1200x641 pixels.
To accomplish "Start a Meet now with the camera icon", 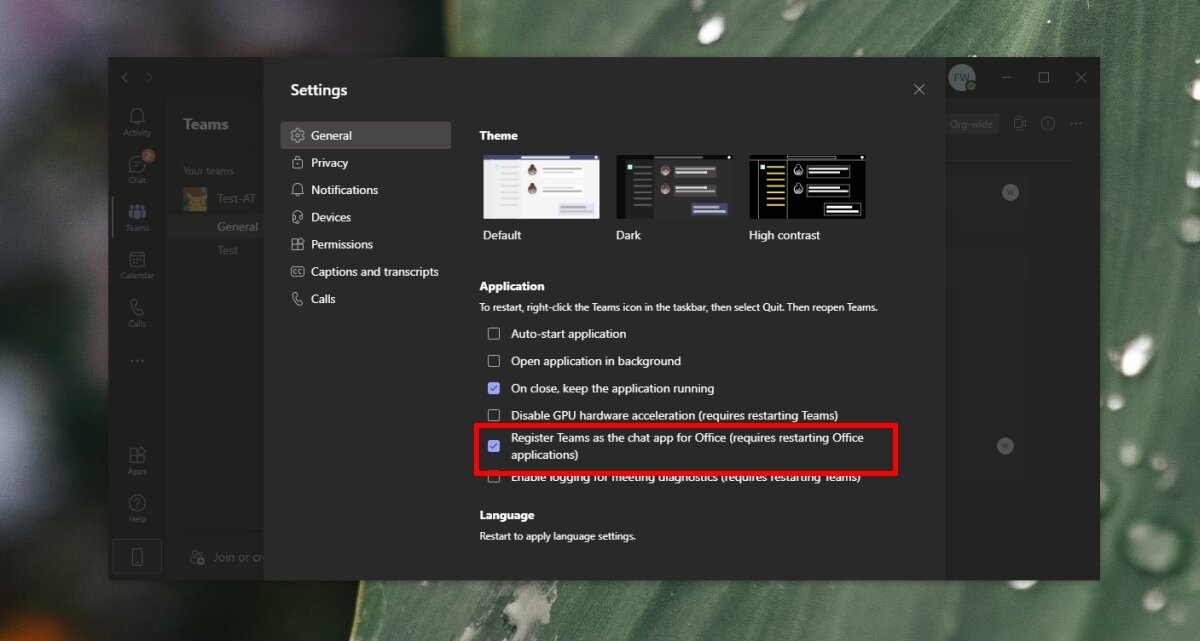I will [x=1019, y=123].
